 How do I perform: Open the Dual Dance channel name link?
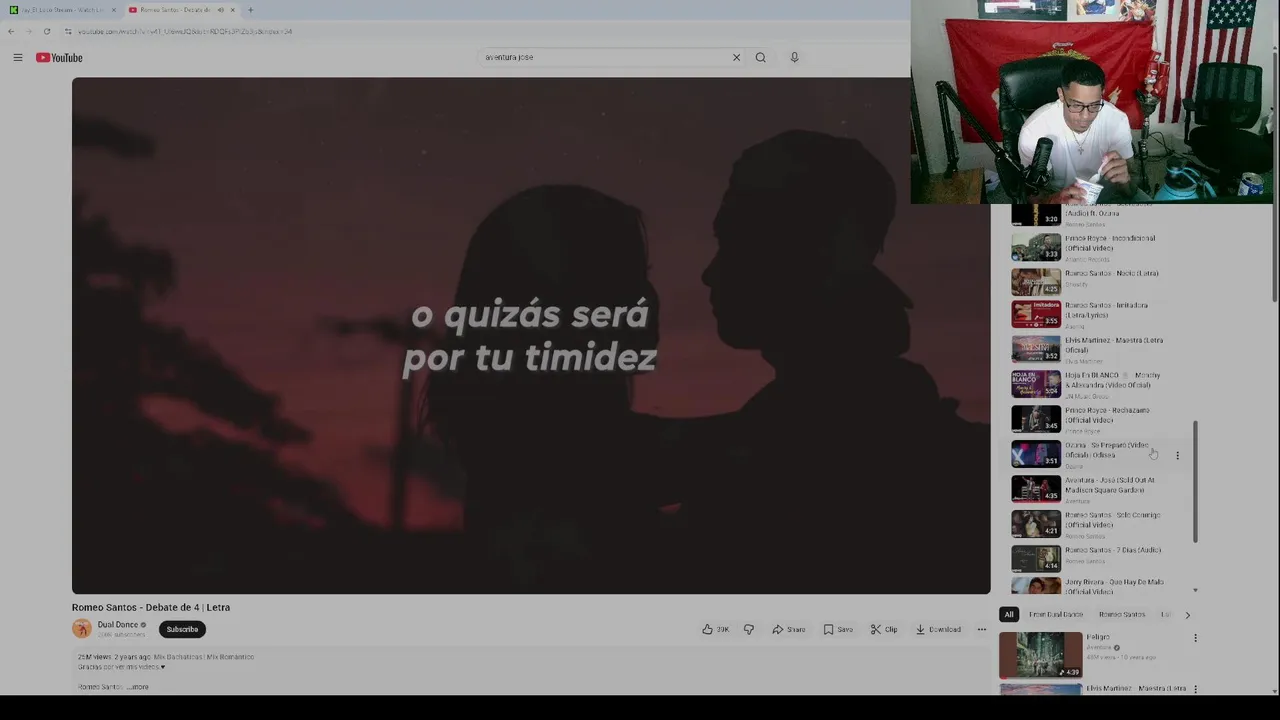click(118, 624)
